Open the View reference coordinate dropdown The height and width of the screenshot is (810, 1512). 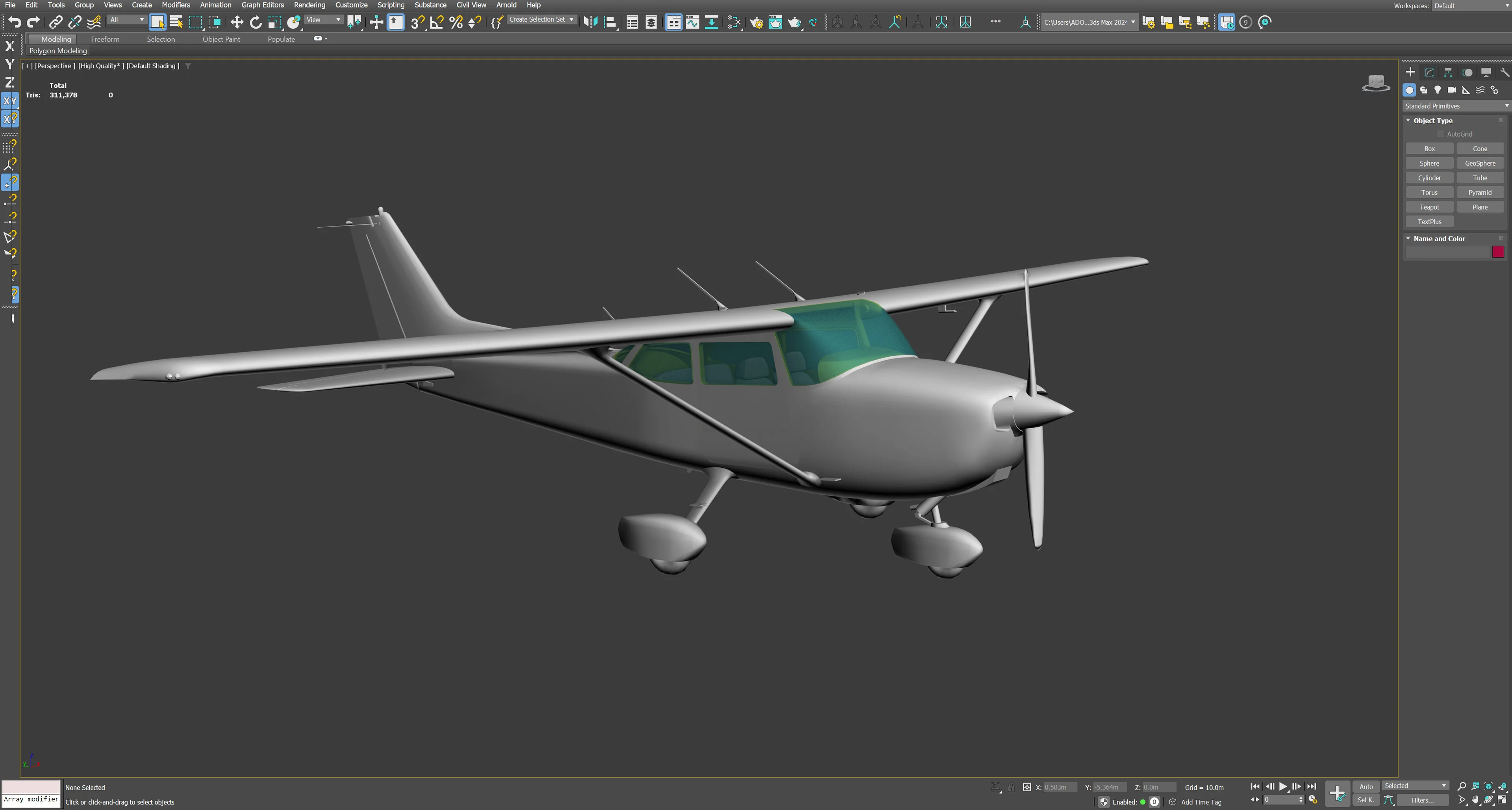tap(323, 20)
